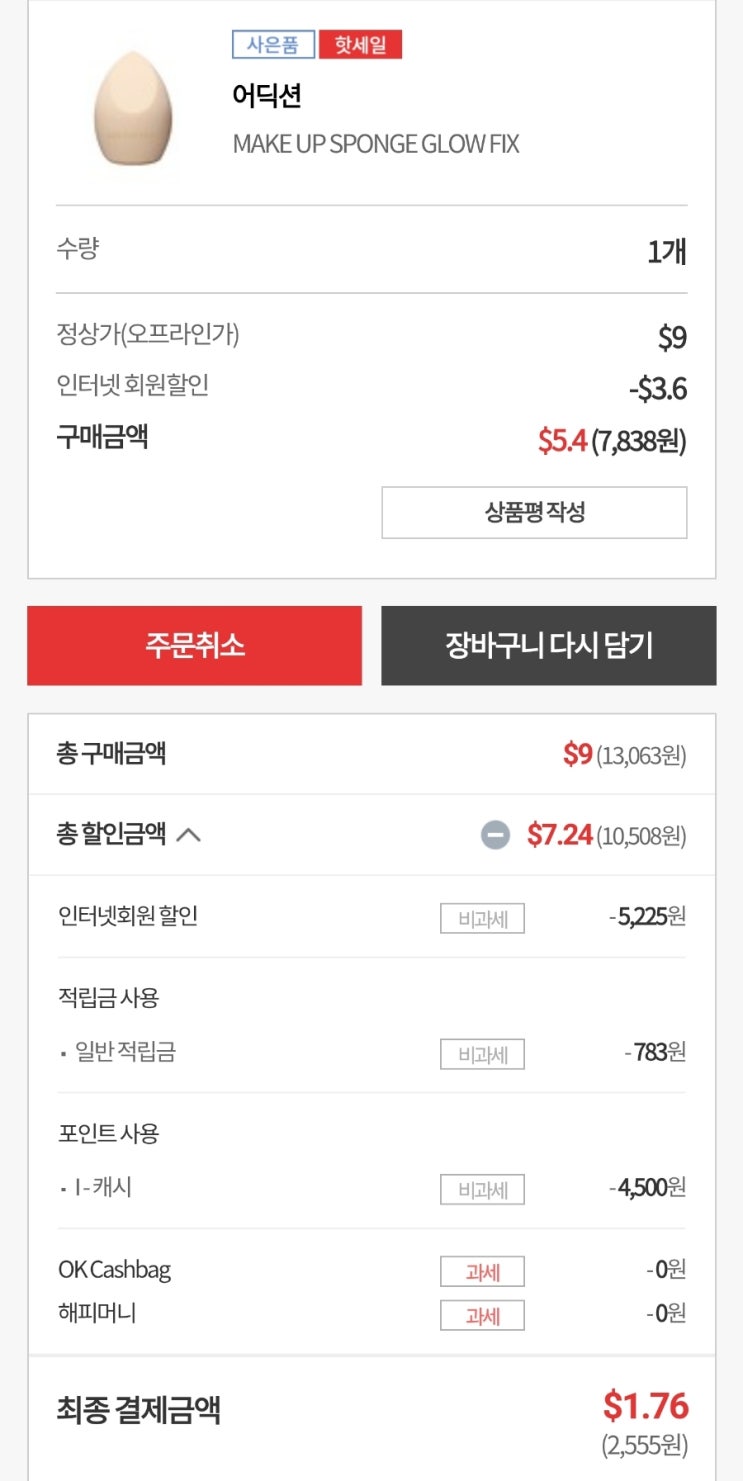Open MAKE UP SPONGE GLOW FIX product
The height and width of the screenshot is (1481, 743).
(x=376, y=144)
